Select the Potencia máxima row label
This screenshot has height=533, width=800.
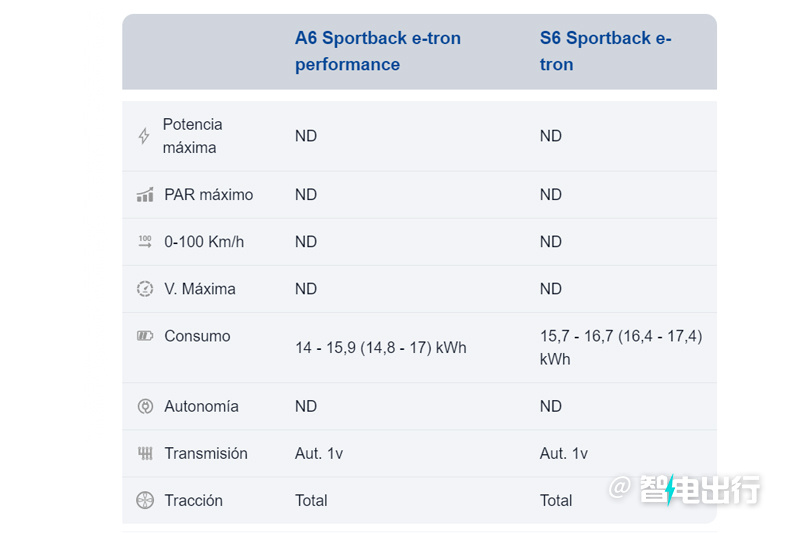(x=192, y=136)
